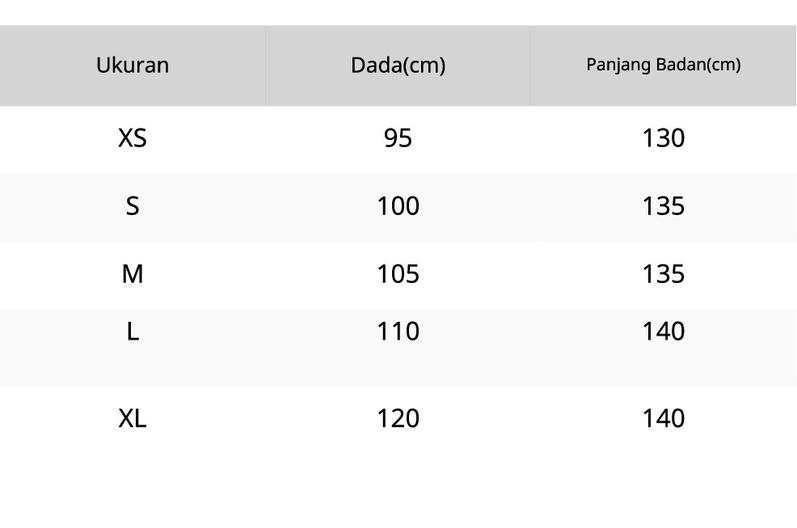The image size is (797, 528).
Task: Click the chest value 120
Action: pyautogui.click(x=398, y=419)
